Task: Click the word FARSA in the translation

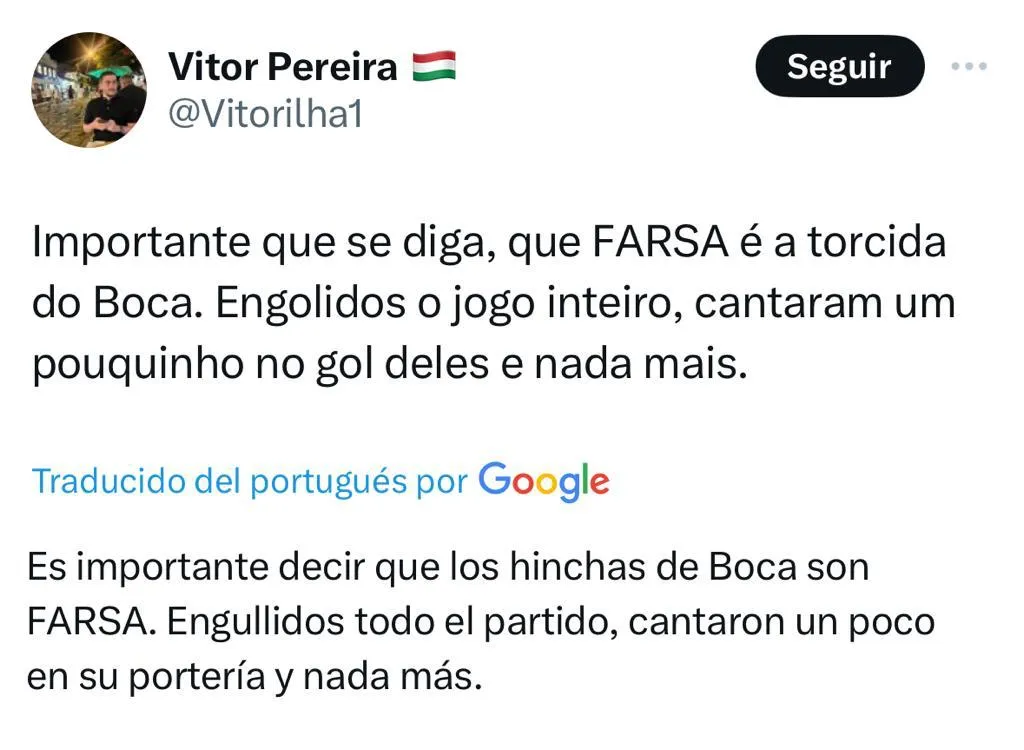Action: click(89, 622)
